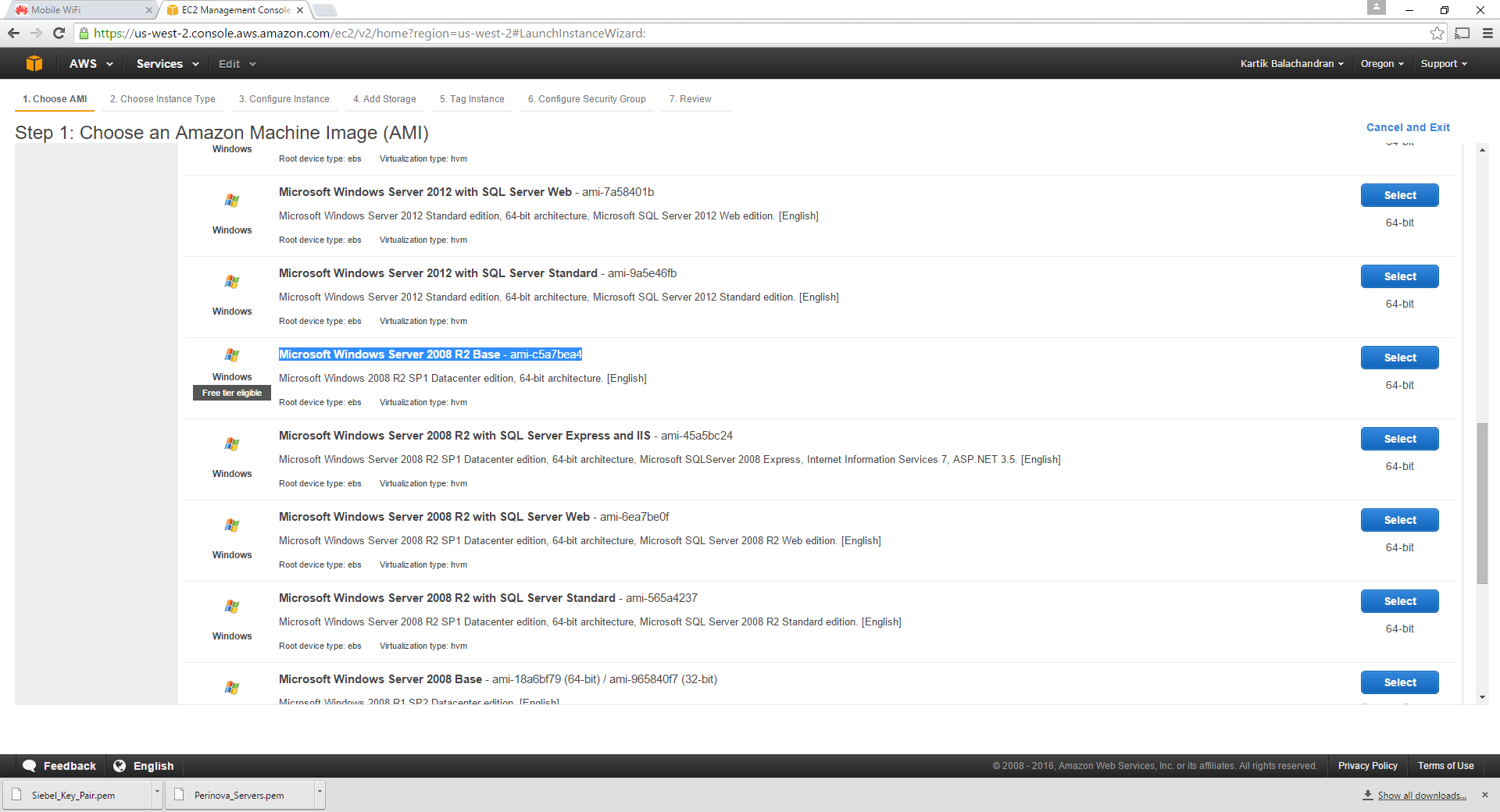This screenshot has width=1500, height=812.
Task: Switch to 2. Choose Instance Type step
Action: [x=162, y=99]
